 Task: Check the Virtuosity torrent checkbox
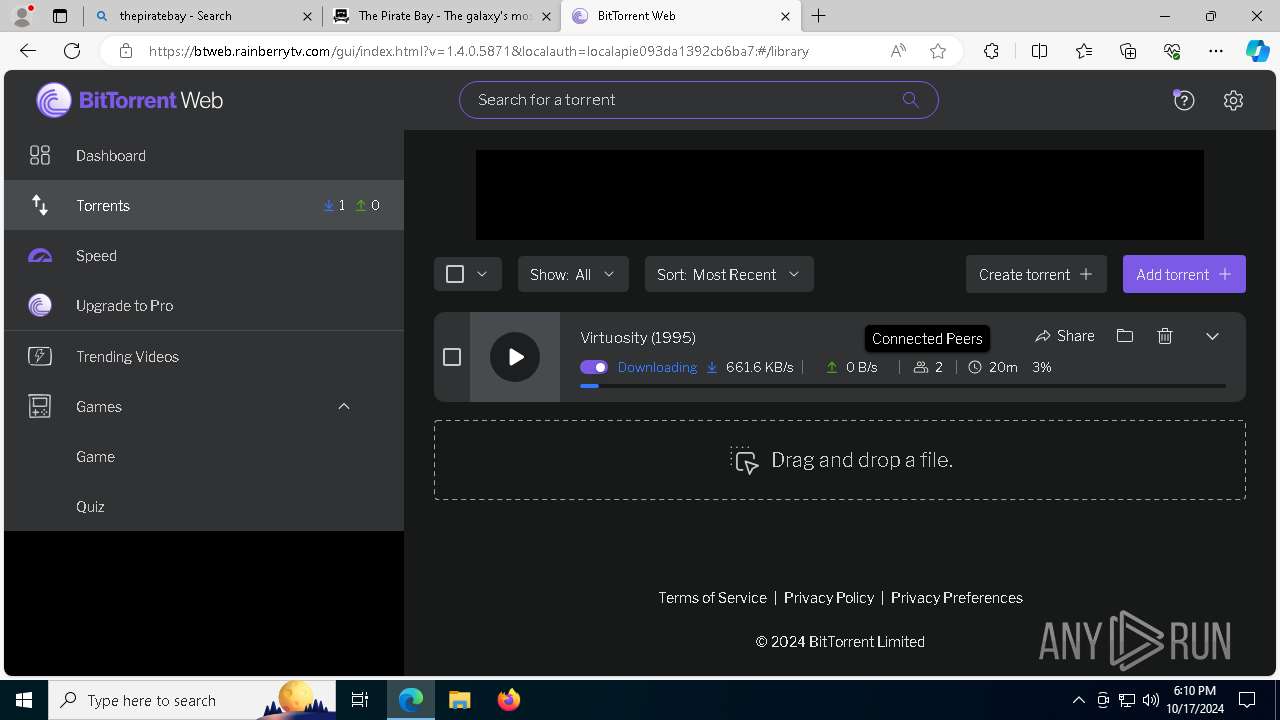pos(452,357)
